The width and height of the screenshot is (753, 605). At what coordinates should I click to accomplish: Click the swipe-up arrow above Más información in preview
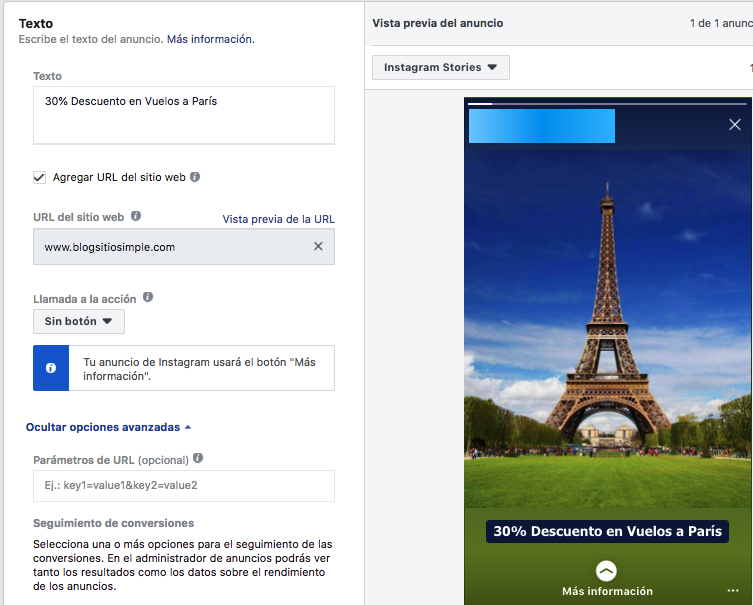pos(606,571)
